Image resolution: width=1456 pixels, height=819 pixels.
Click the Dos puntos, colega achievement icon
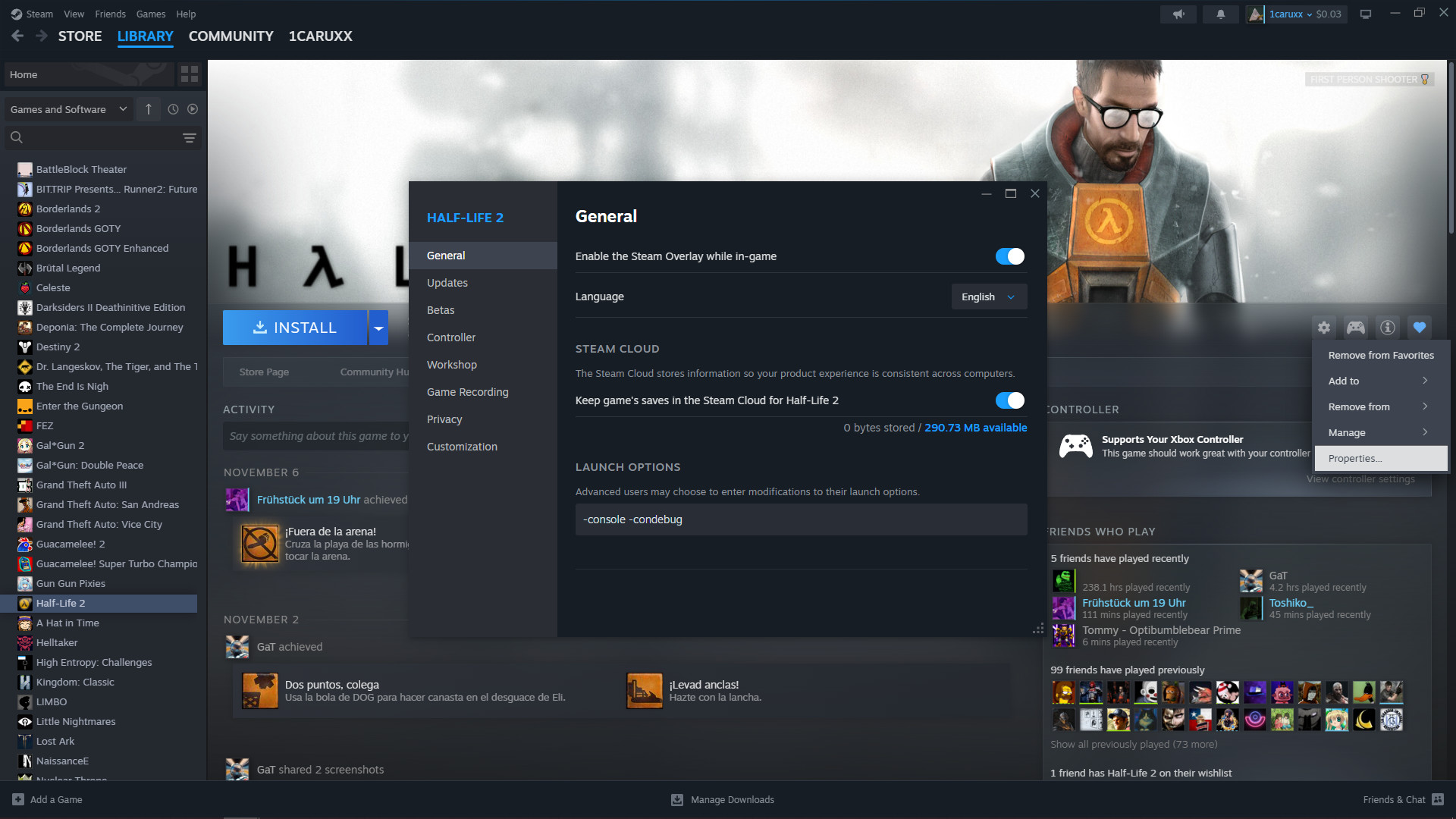point(260,691)
